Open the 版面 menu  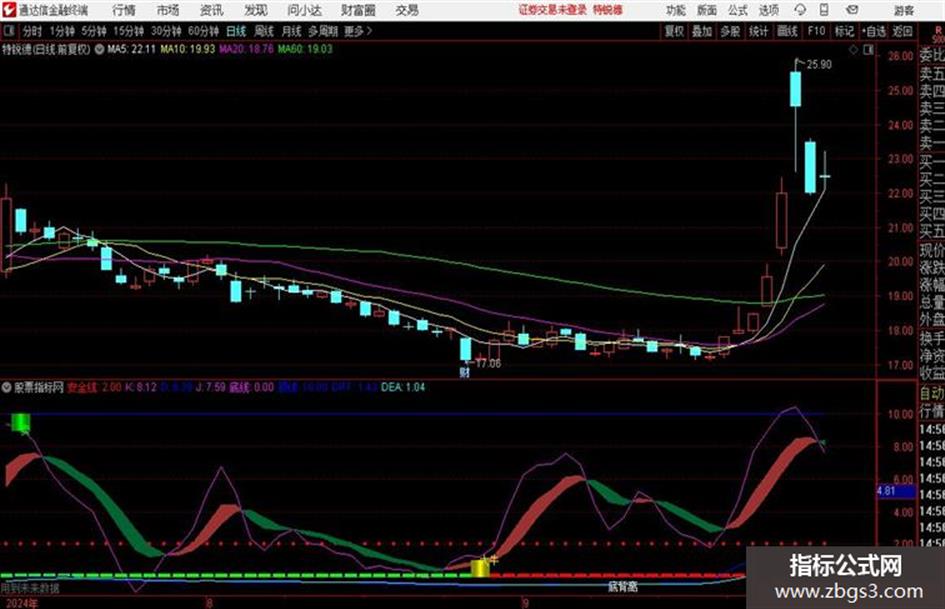point(707,10)
